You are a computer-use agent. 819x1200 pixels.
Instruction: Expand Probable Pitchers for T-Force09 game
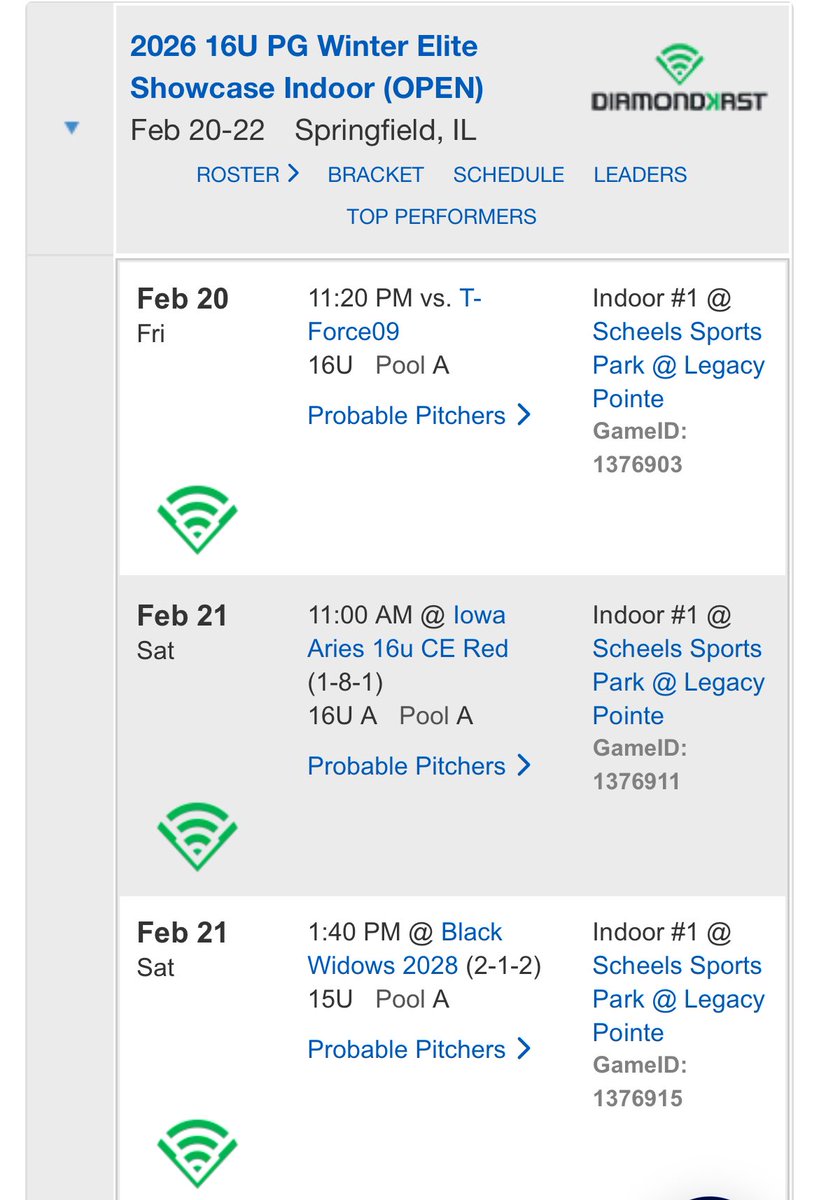pos(419,415)
